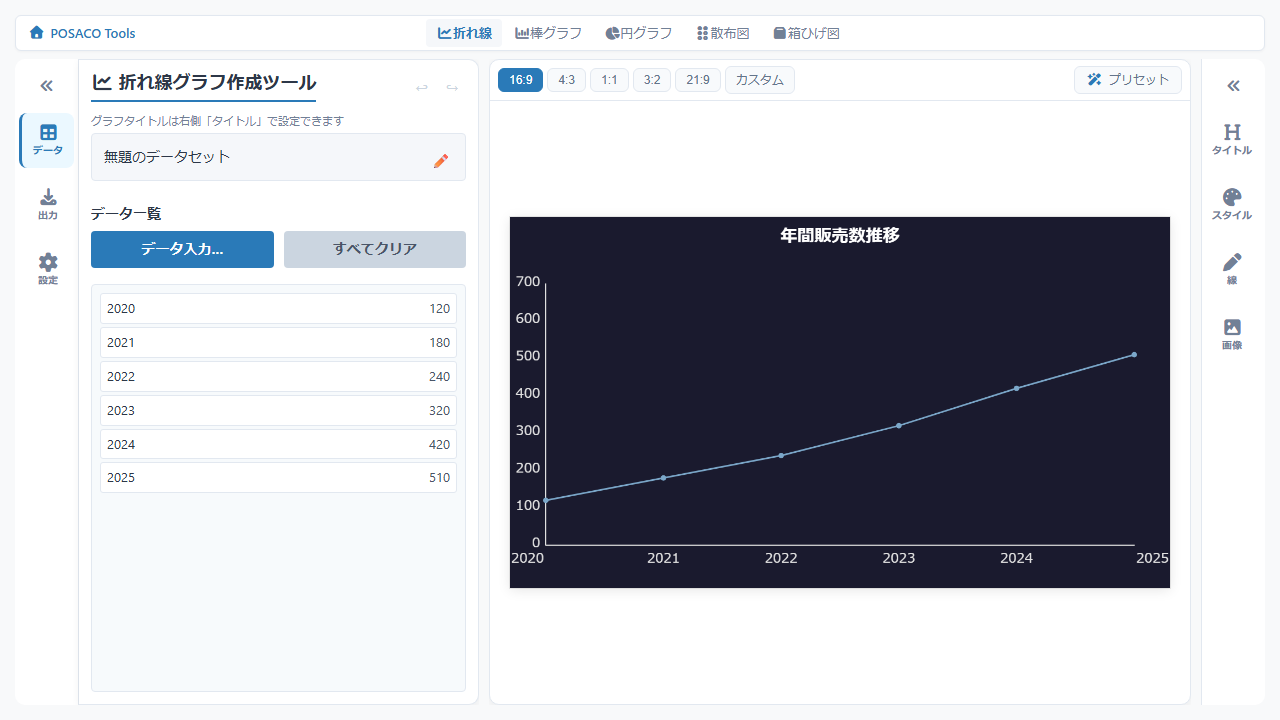Image resolution: width=1280 pixels, height=720 pixels.
Task: Open the タイトル heading panel
Action: tap(1232, 140)
